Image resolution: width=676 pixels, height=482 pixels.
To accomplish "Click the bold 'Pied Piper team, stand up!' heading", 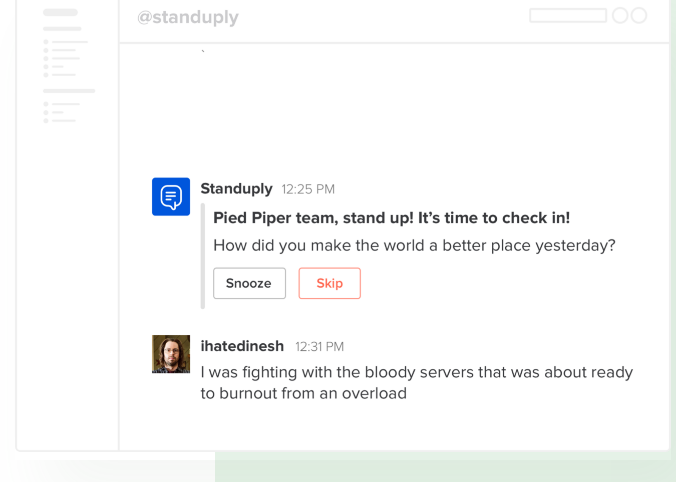I will tap(391, 218).
